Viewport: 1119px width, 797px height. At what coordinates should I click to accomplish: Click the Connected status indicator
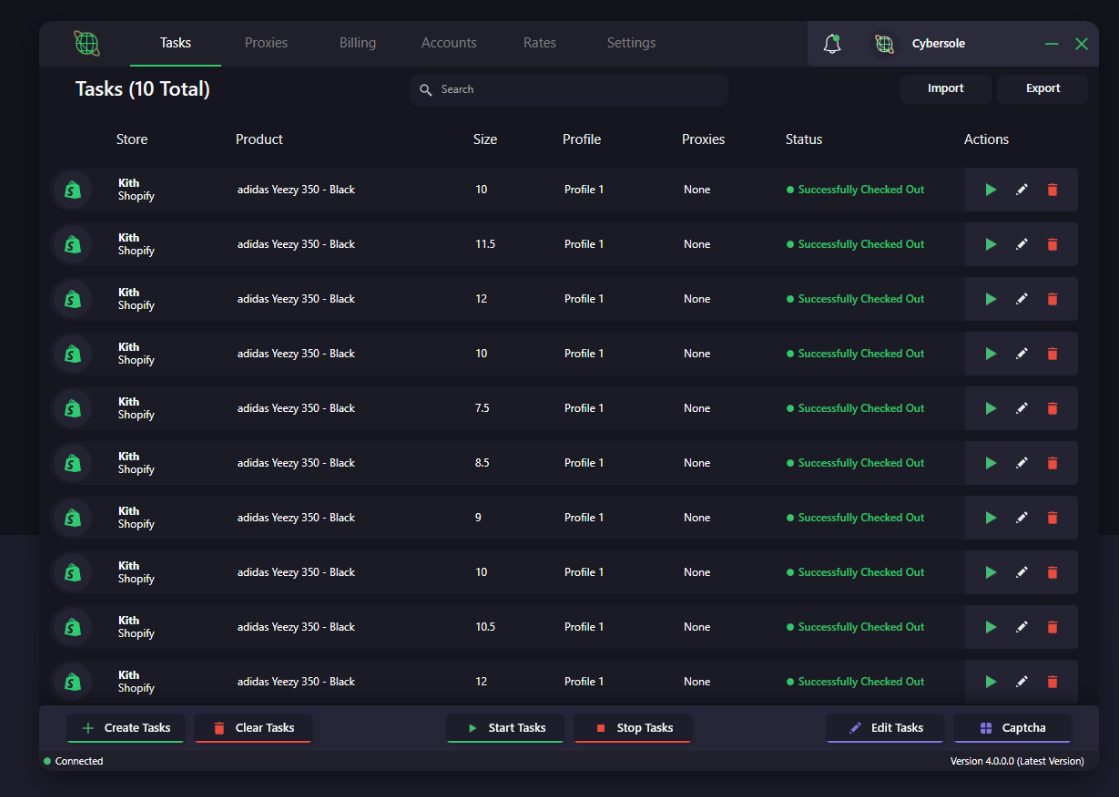point(74,761)
